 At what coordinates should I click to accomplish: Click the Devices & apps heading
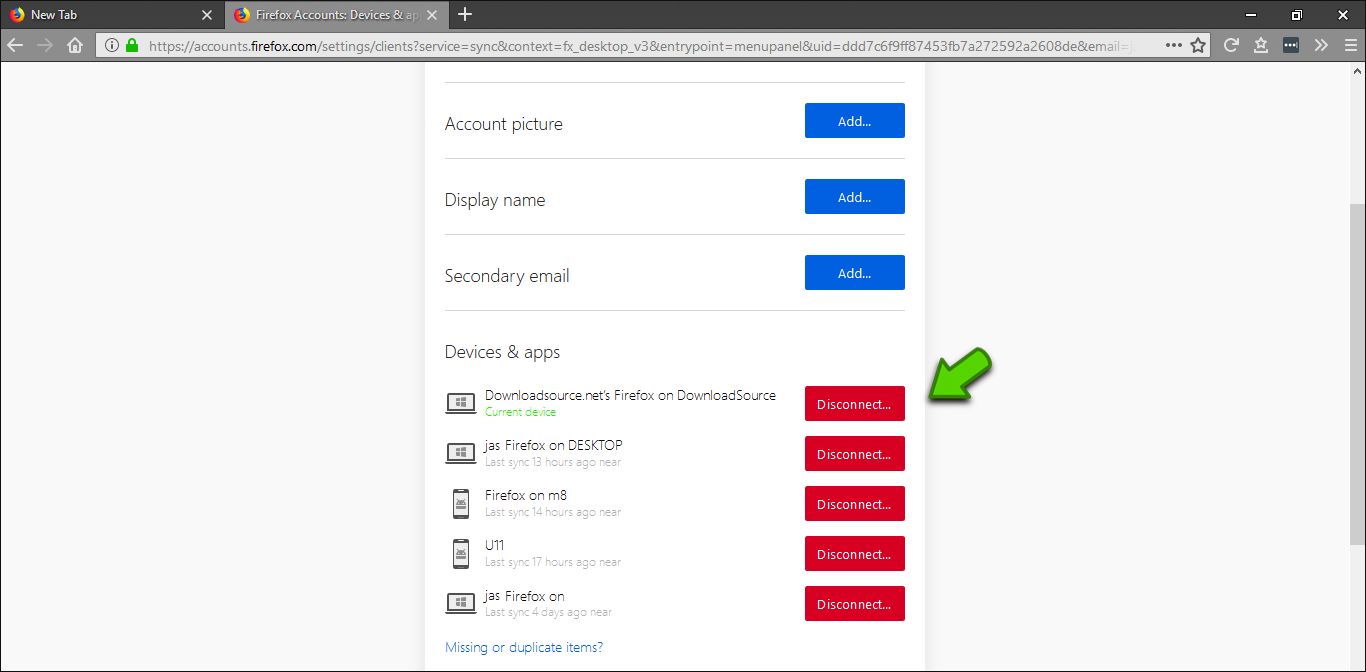tap(502, 352)
